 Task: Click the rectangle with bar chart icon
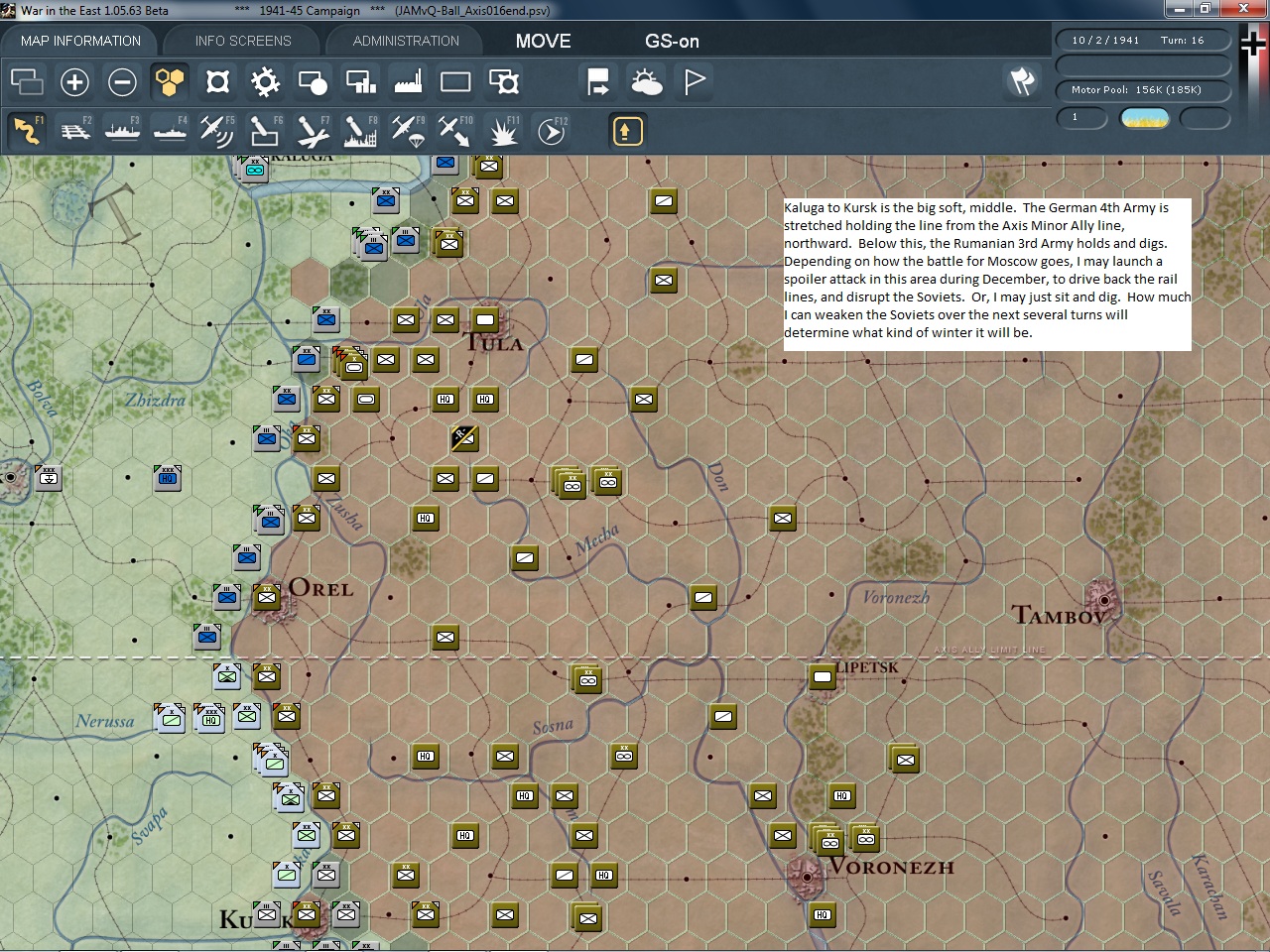[x=360, y=81]
